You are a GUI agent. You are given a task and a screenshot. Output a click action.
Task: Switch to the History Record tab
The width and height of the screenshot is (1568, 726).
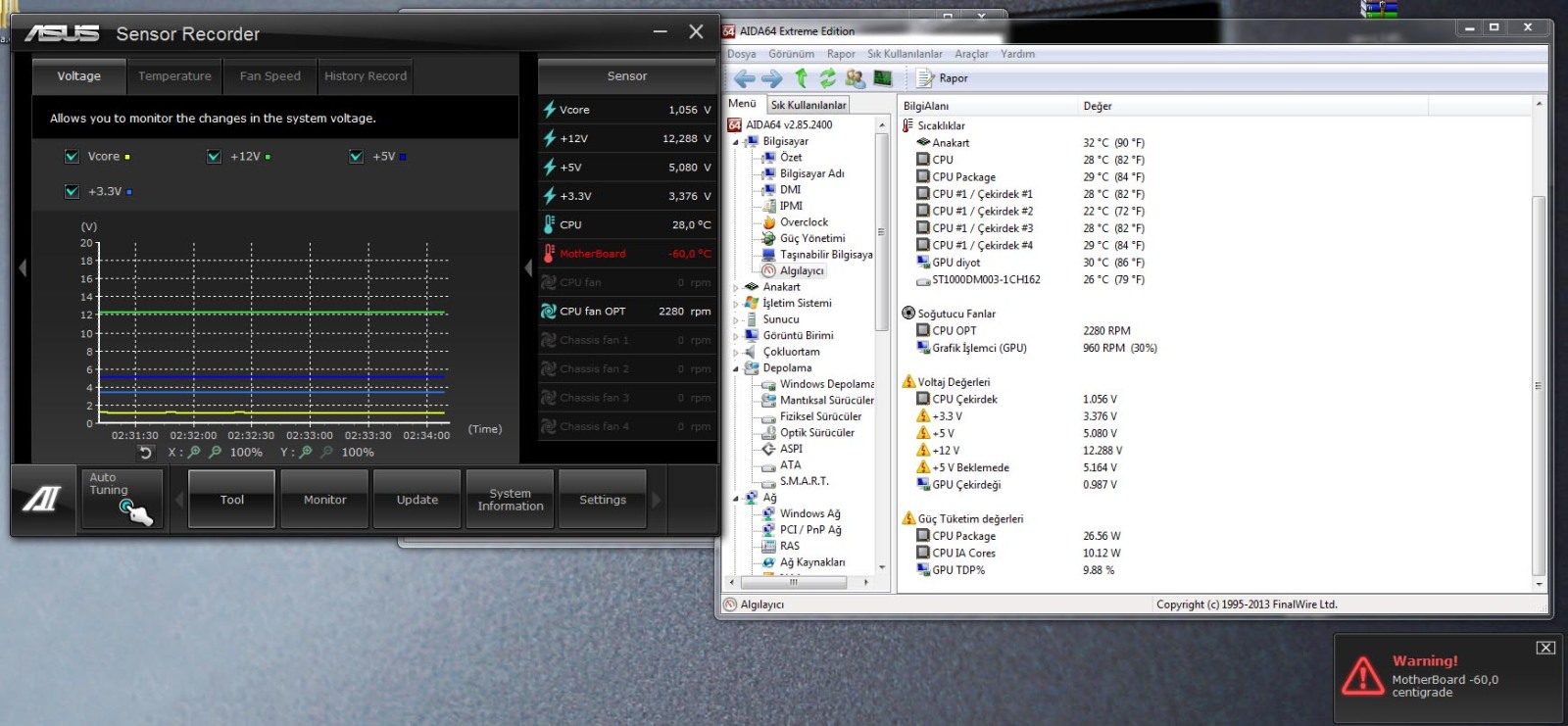(x=366, y=76)
